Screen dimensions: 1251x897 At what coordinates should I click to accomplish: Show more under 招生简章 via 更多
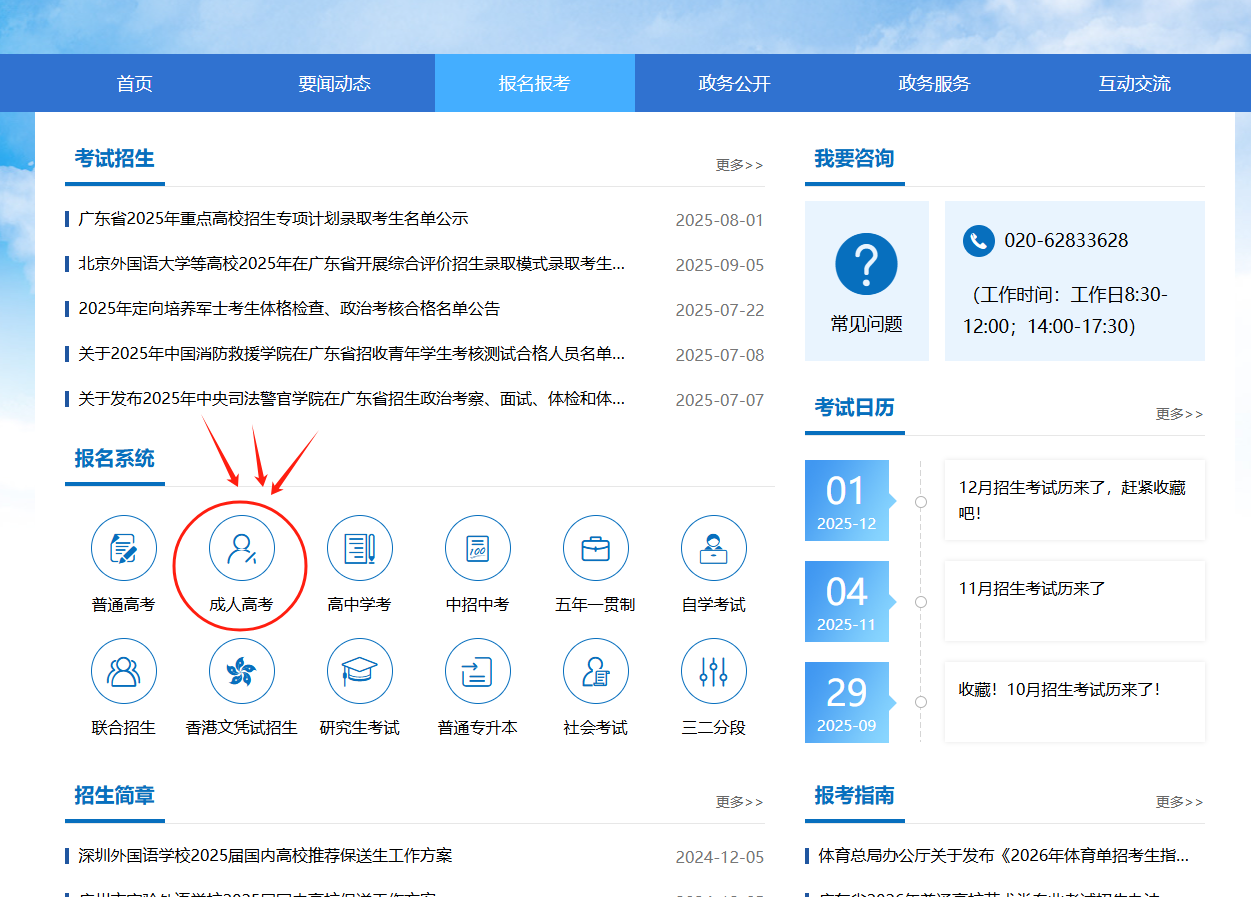coord(739,802)
